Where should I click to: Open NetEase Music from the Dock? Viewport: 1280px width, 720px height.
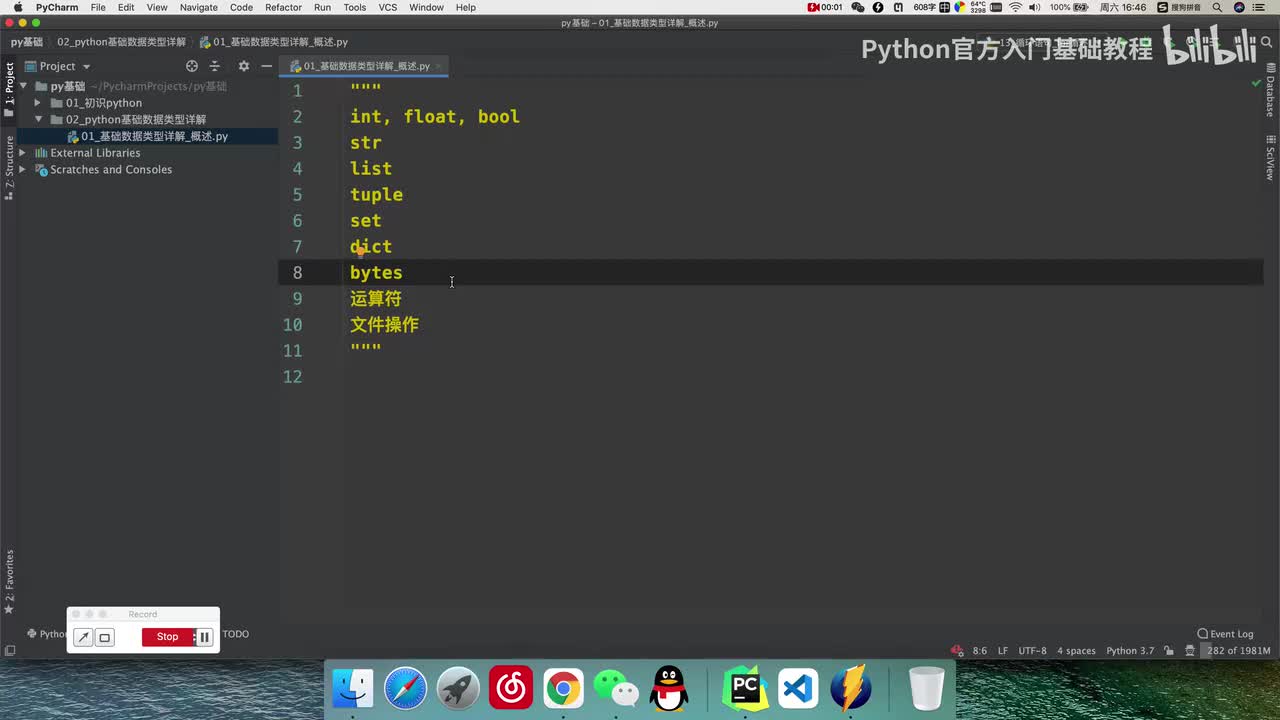(x=511, y=689)
